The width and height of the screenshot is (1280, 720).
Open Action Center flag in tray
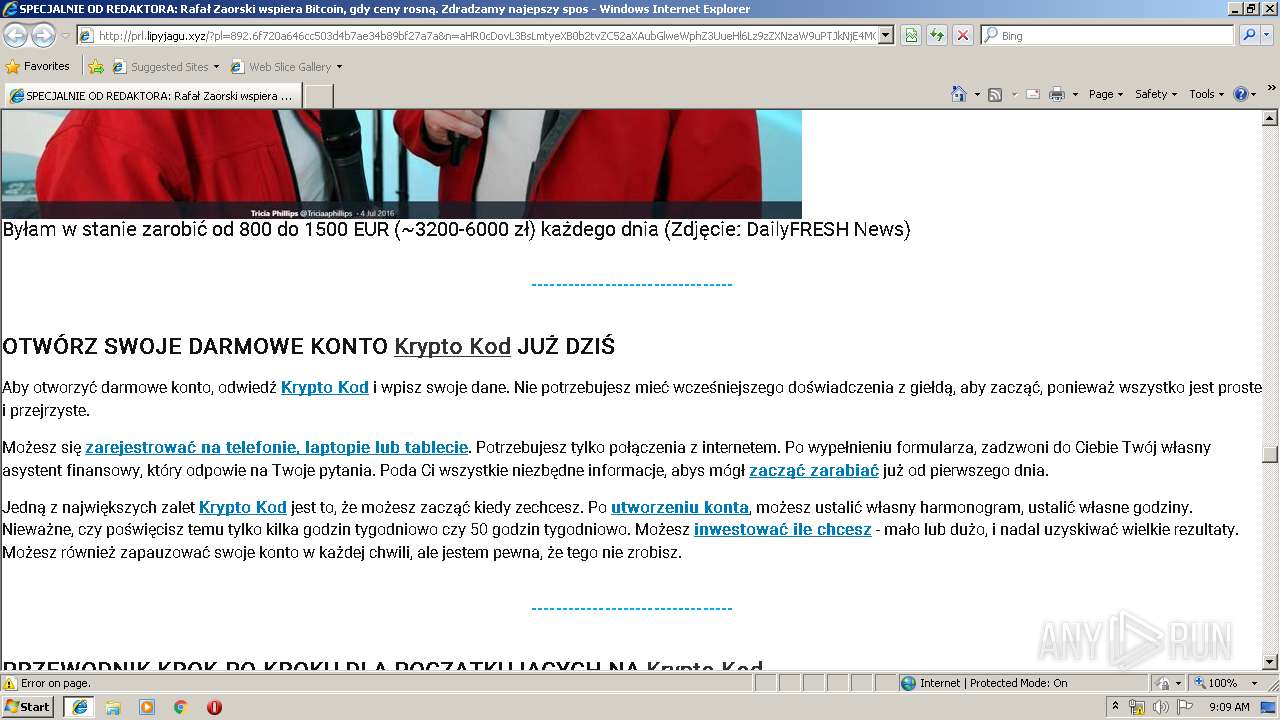click(1185, 707)
